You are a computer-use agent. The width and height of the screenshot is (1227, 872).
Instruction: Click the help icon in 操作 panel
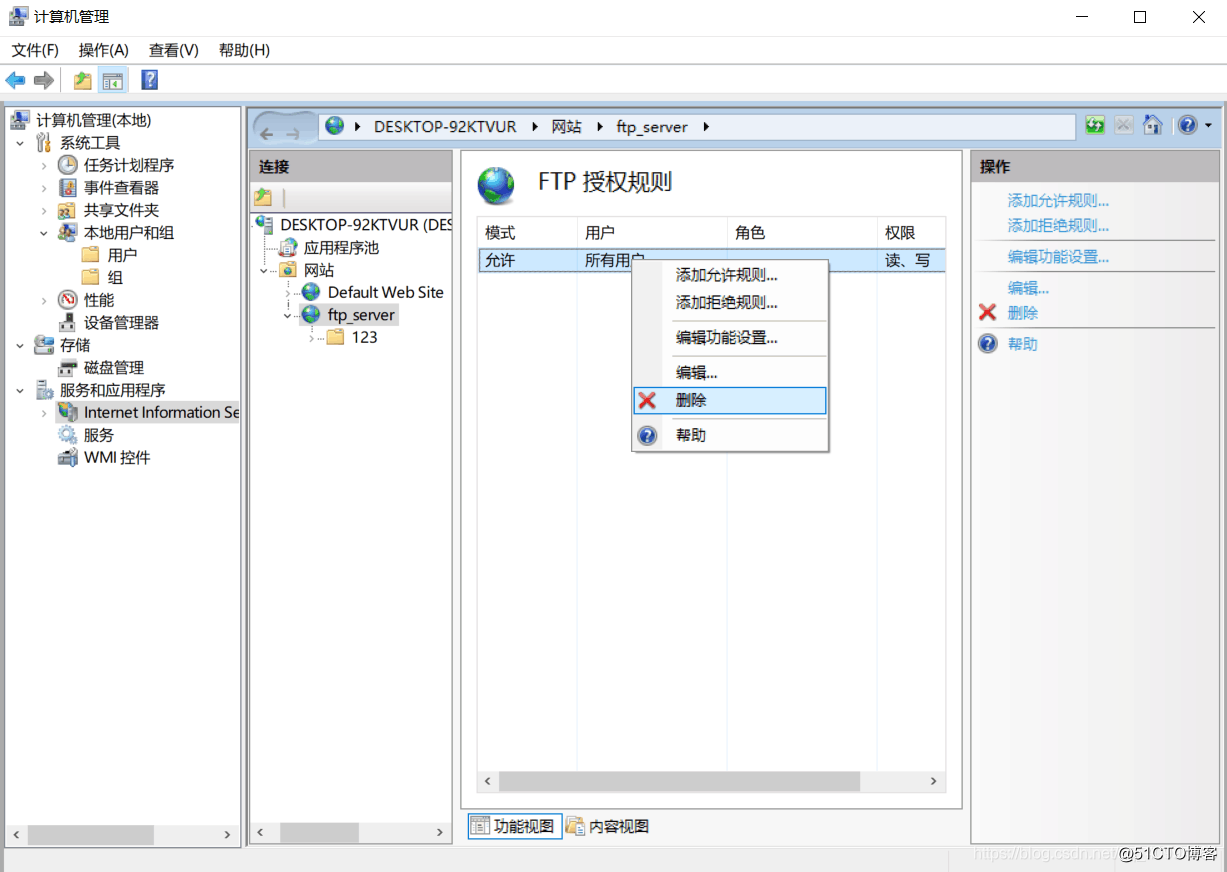[x=988, y=344]
